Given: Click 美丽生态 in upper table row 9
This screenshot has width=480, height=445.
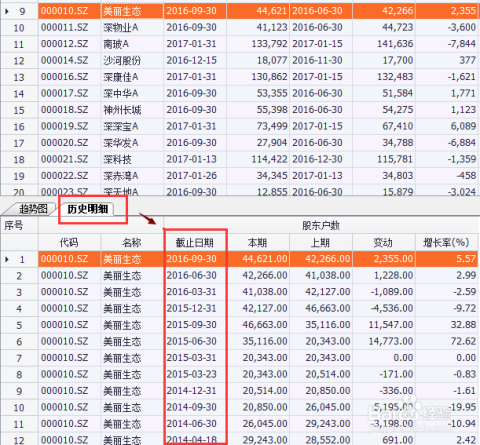Looking at the screenshot, I should (x=122, y=11).
